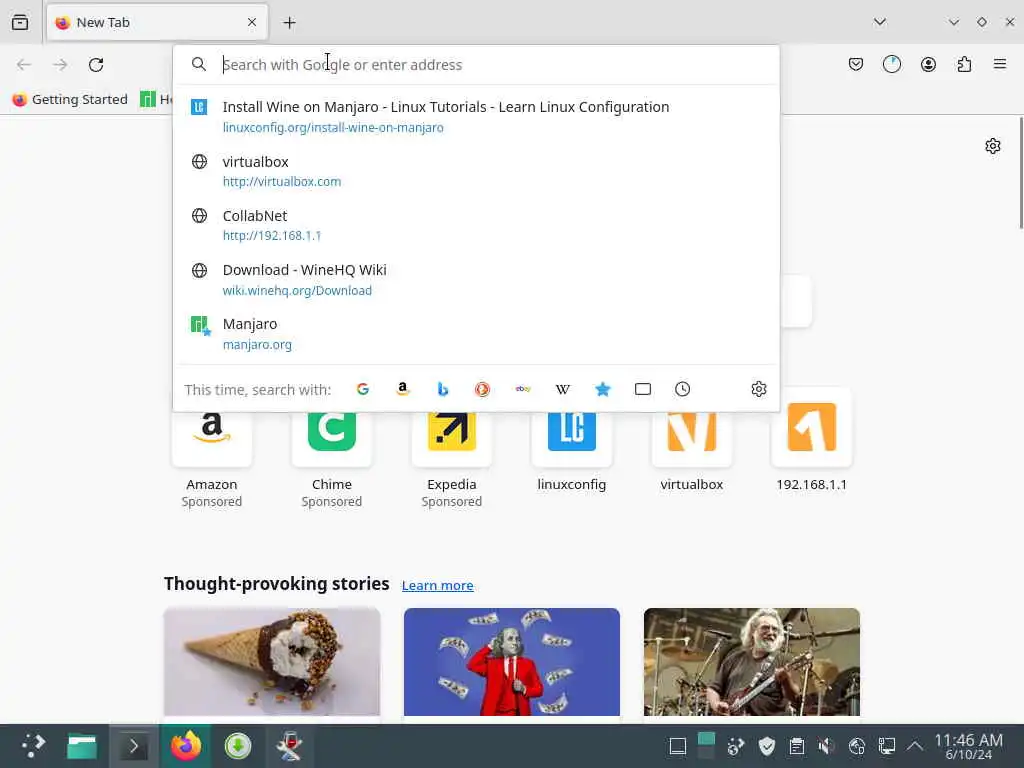This screenshot has height=768, width=1024.
Task: Go back one page
Action: 24,65
